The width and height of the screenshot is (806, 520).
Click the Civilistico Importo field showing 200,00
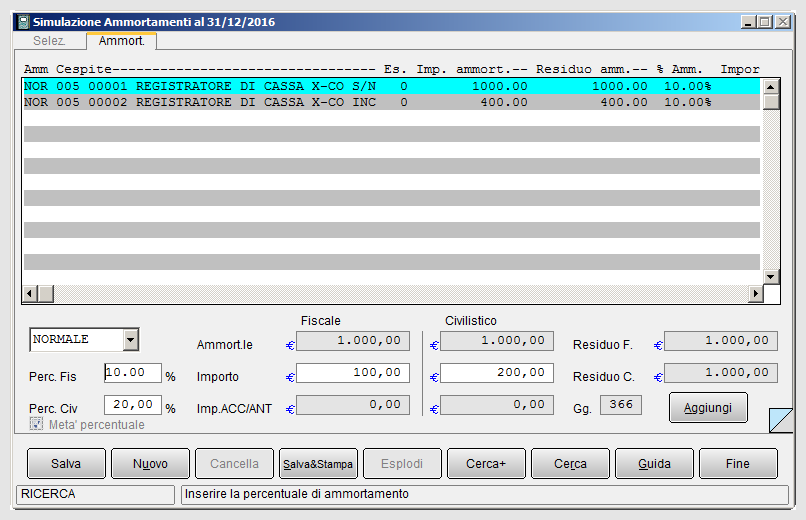point(497,373)
